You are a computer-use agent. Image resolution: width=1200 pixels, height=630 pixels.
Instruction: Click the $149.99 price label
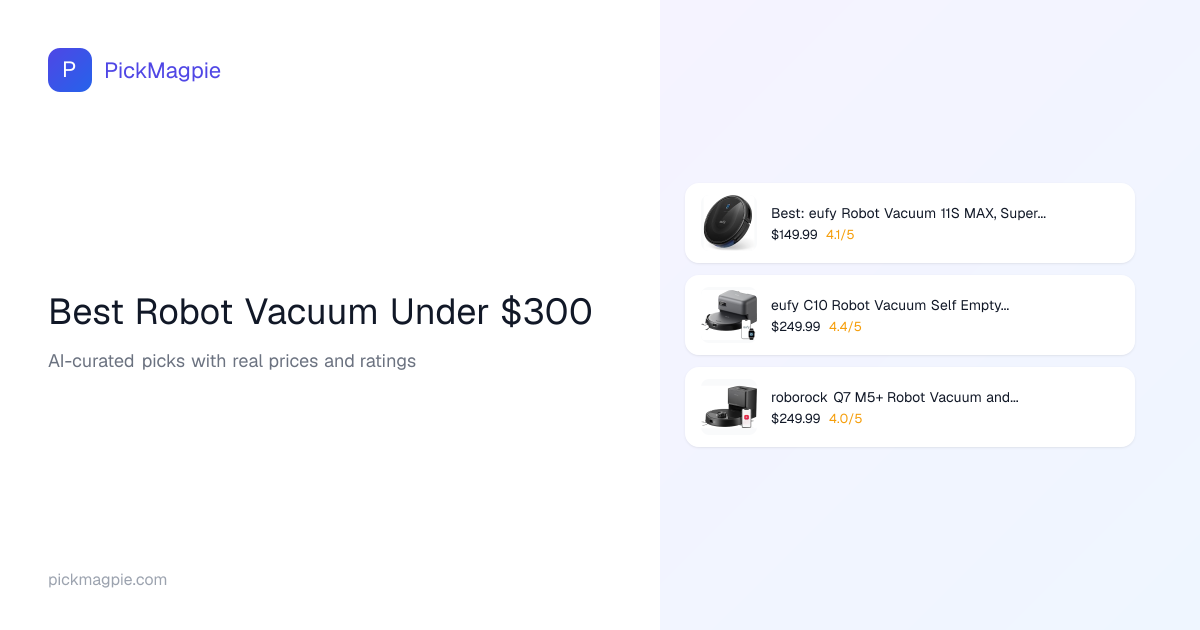click(794, 235)
